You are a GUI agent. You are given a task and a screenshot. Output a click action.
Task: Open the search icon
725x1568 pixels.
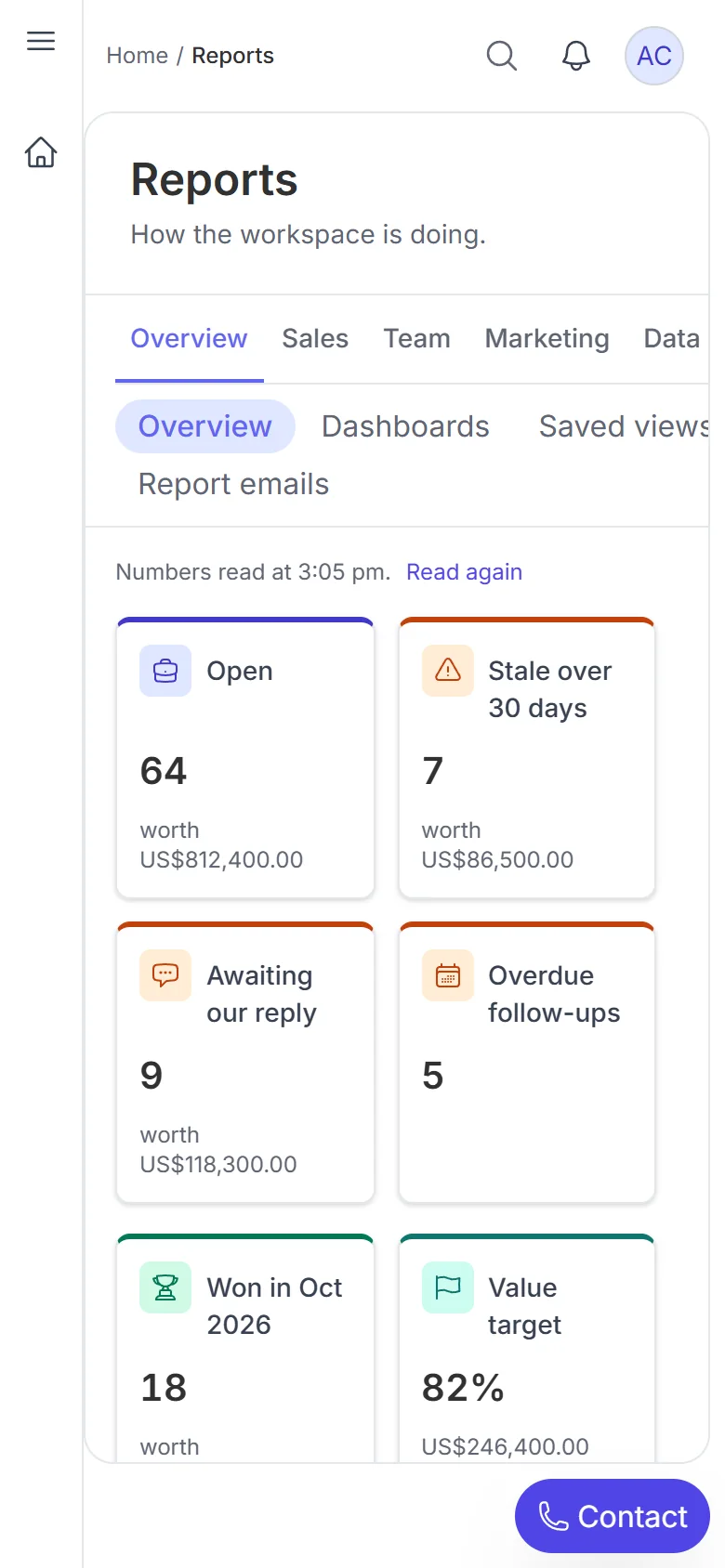point(502,56)
